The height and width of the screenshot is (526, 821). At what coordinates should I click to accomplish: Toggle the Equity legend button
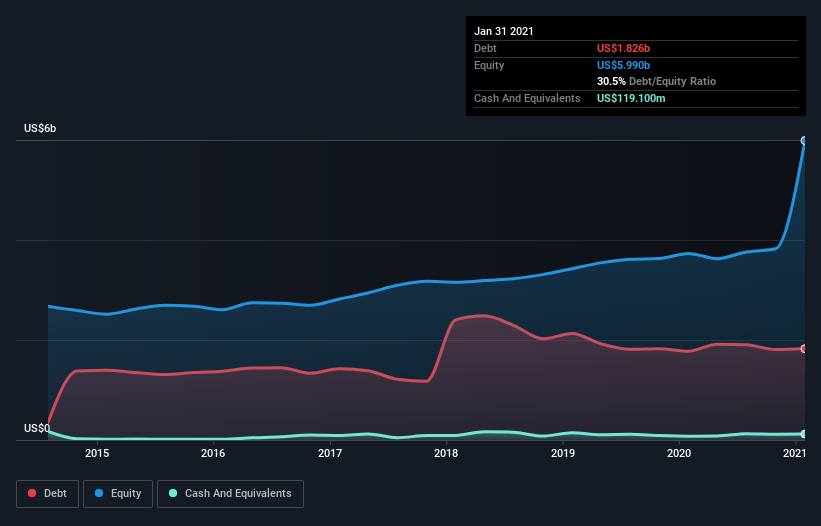coord(118,494)
